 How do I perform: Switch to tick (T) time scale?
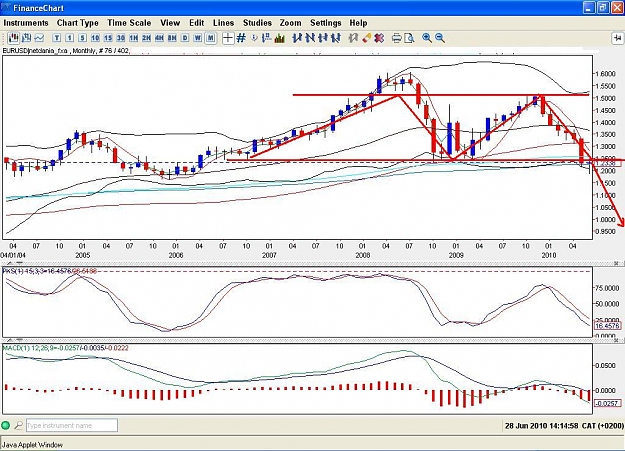(x=57, y=38)
